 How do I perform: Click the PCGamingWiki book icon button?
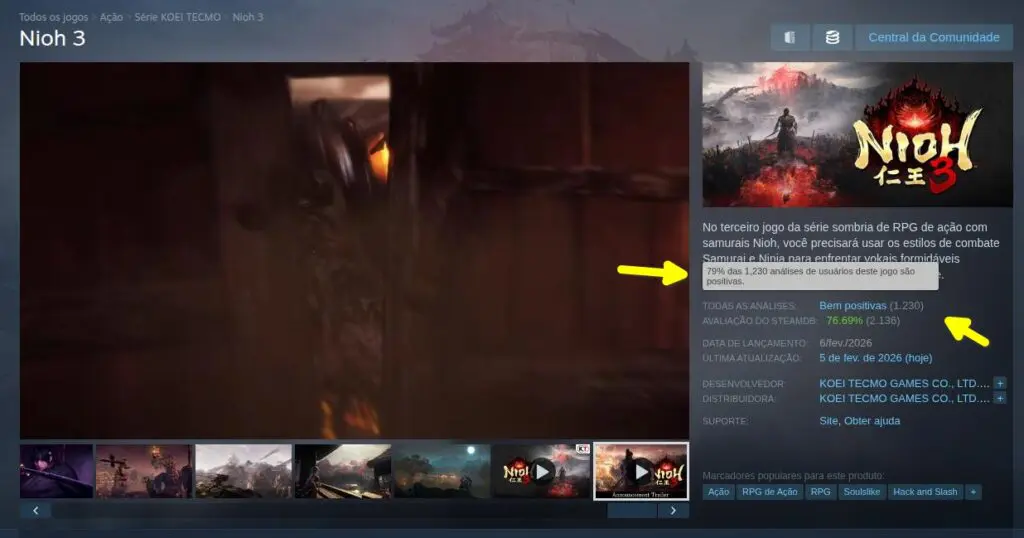pyautogui.click(x=790, y=37)
